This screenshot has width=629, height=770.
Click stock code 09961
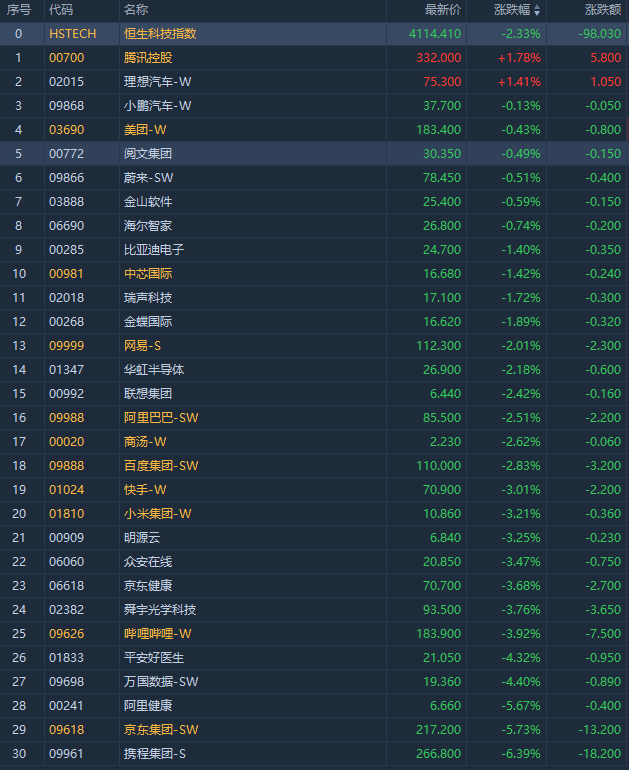coord(67,754)
